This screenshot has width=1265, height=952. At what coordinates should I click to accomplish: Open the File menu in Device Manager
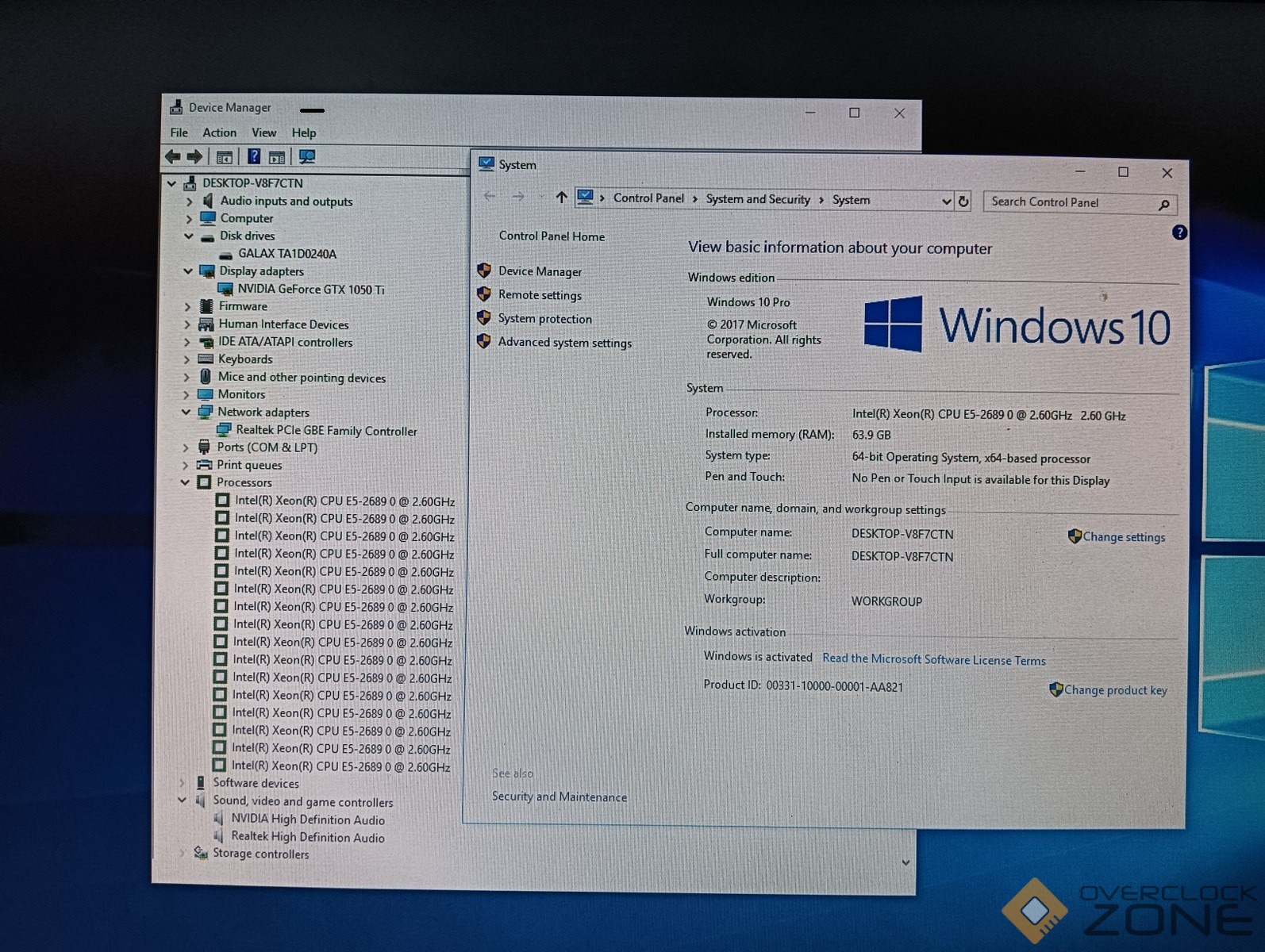point(179,132)
